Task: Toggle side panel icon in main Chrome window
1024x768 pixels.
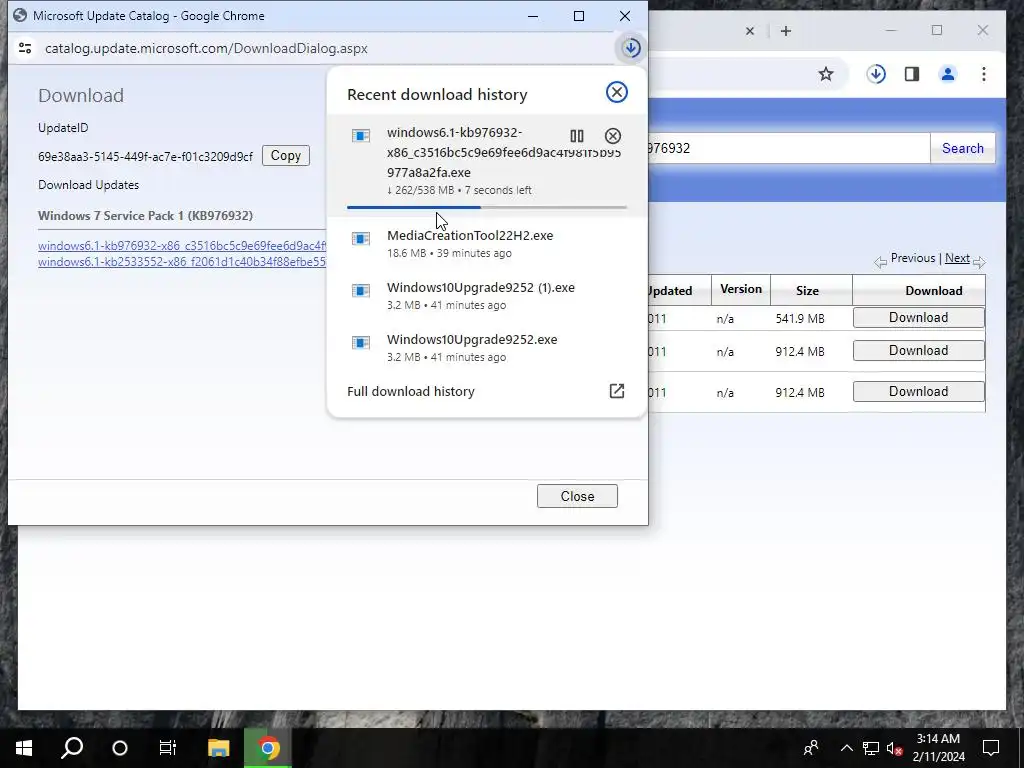Action: click(912, 74)
